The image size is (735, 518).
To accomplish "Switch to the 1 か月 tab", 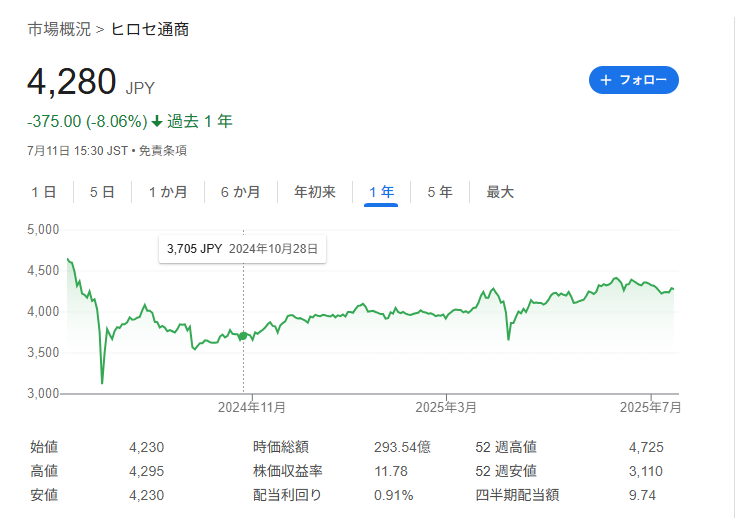I will (x=168, y=192).
